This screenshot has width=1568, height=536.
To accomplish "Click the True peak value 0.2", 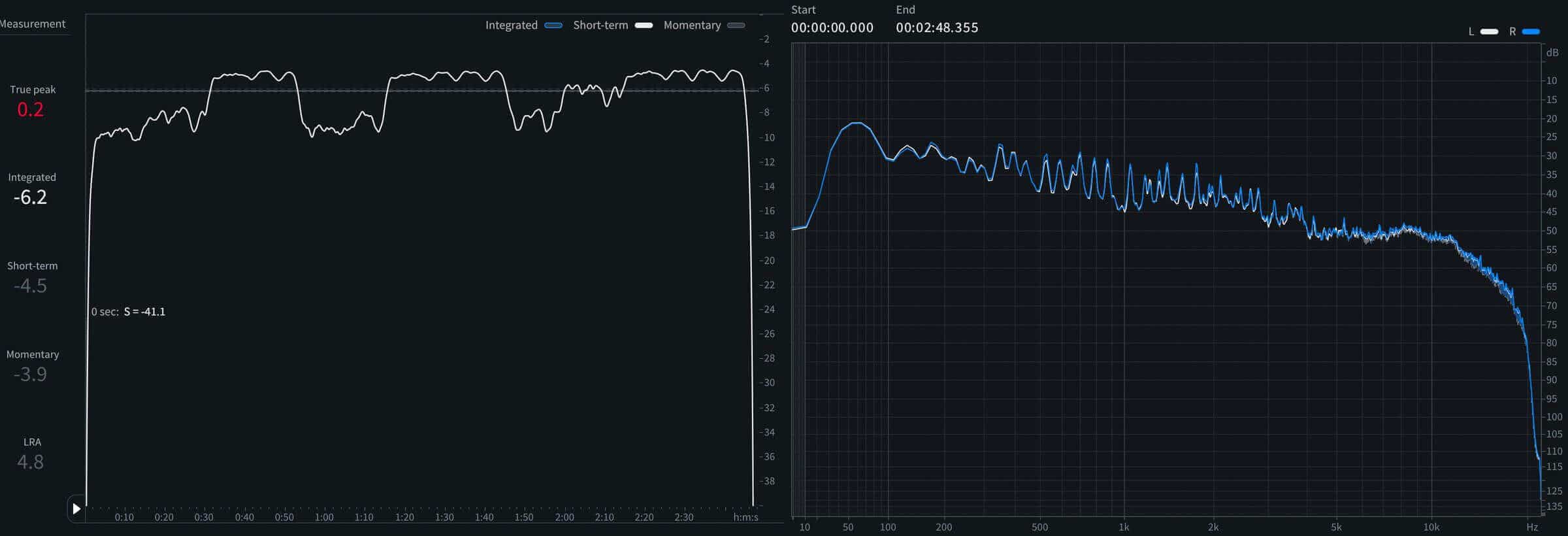I will (x=31, y=109).
